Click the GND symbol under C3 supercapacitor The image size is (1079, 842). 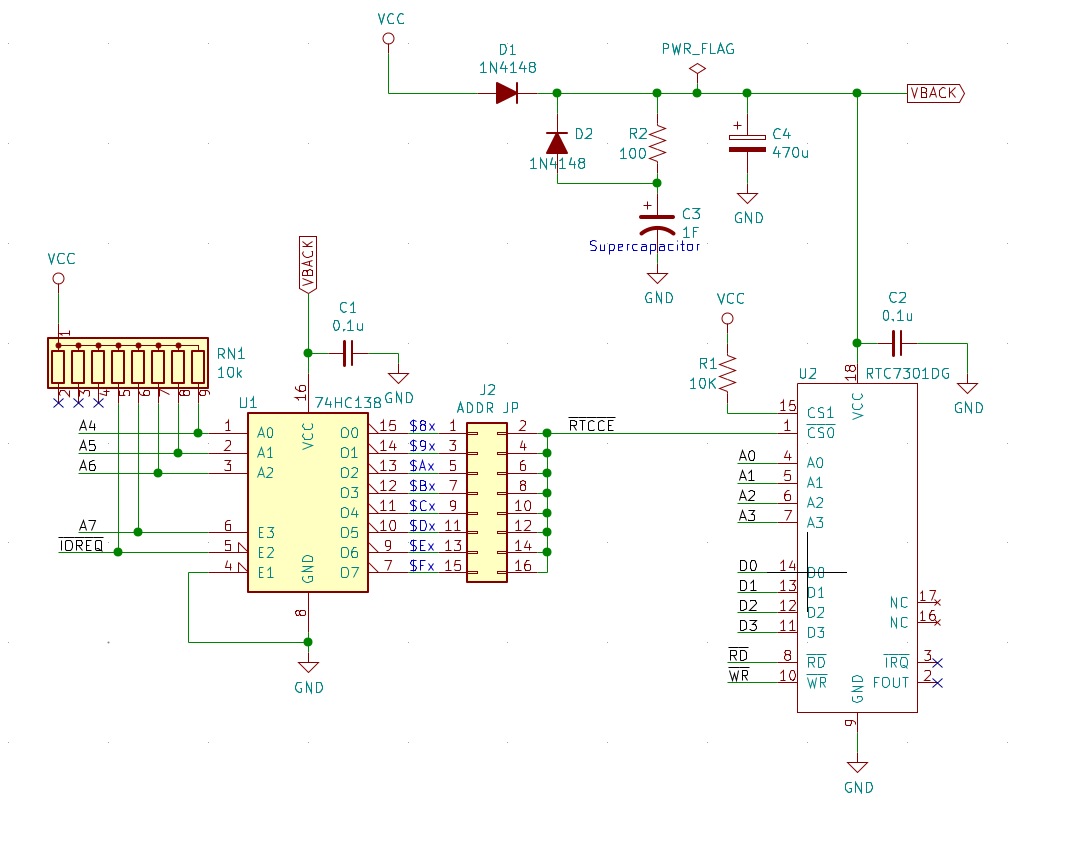pos(657,279)
